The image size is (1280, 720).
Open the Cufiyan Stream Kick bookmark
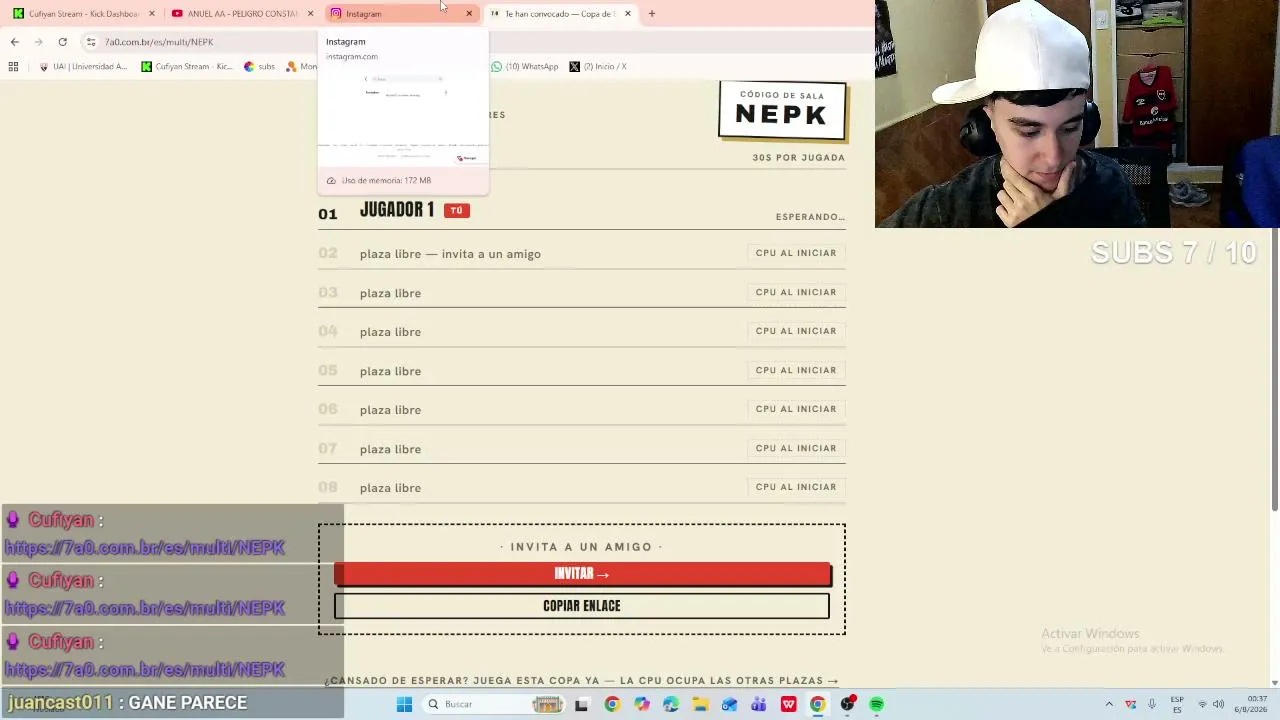click(186, 67)
